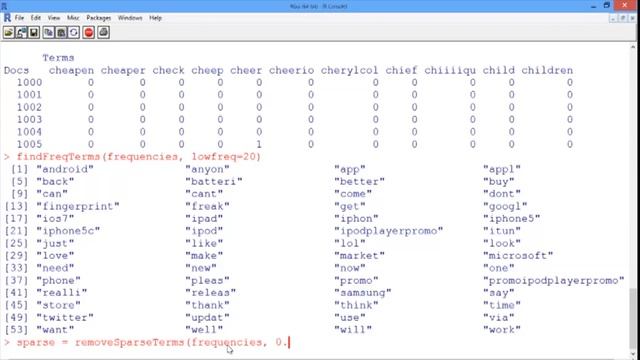Click document row label 1003
The image size is (640, 360).
coord(29,120)
